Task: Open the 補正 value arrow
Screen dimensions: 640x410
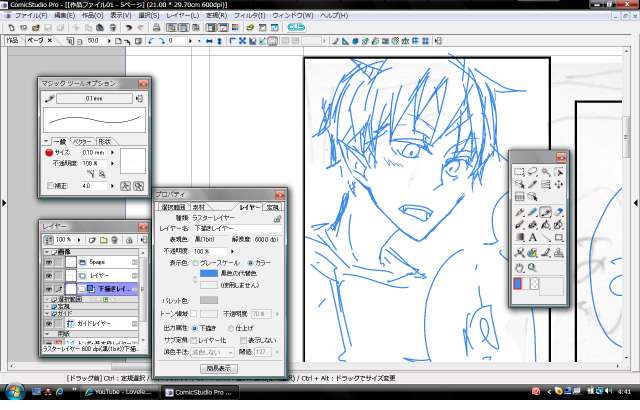Action: coord(113,186)
